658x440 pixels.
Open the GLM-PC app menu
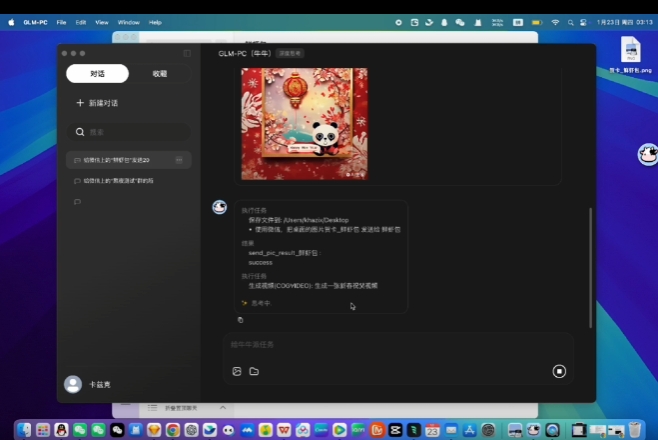tap(35, 22)
